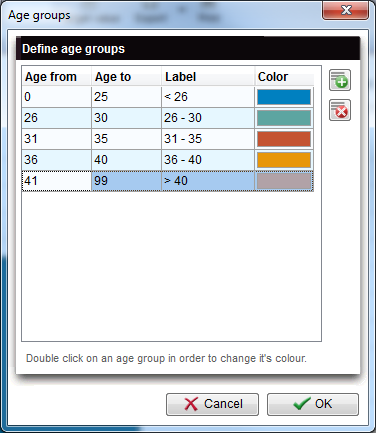Click the Age to column header
Image resolution: width=376 pixels, height=433 pixels.
coord(126,77)
